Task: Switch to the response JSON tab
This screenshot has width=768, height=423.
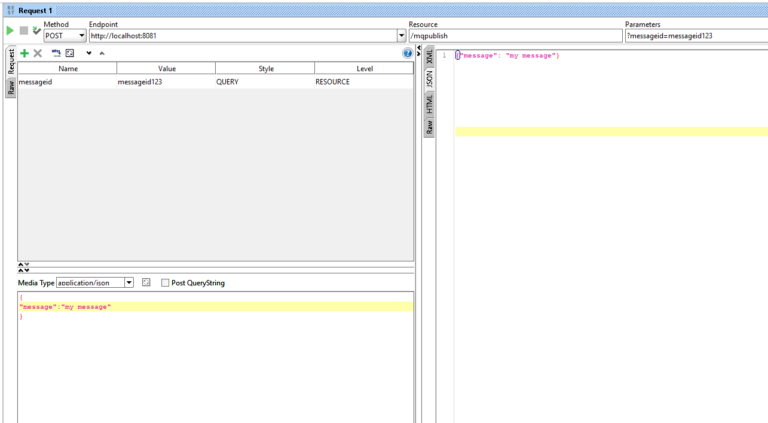Action: [430, 79]
